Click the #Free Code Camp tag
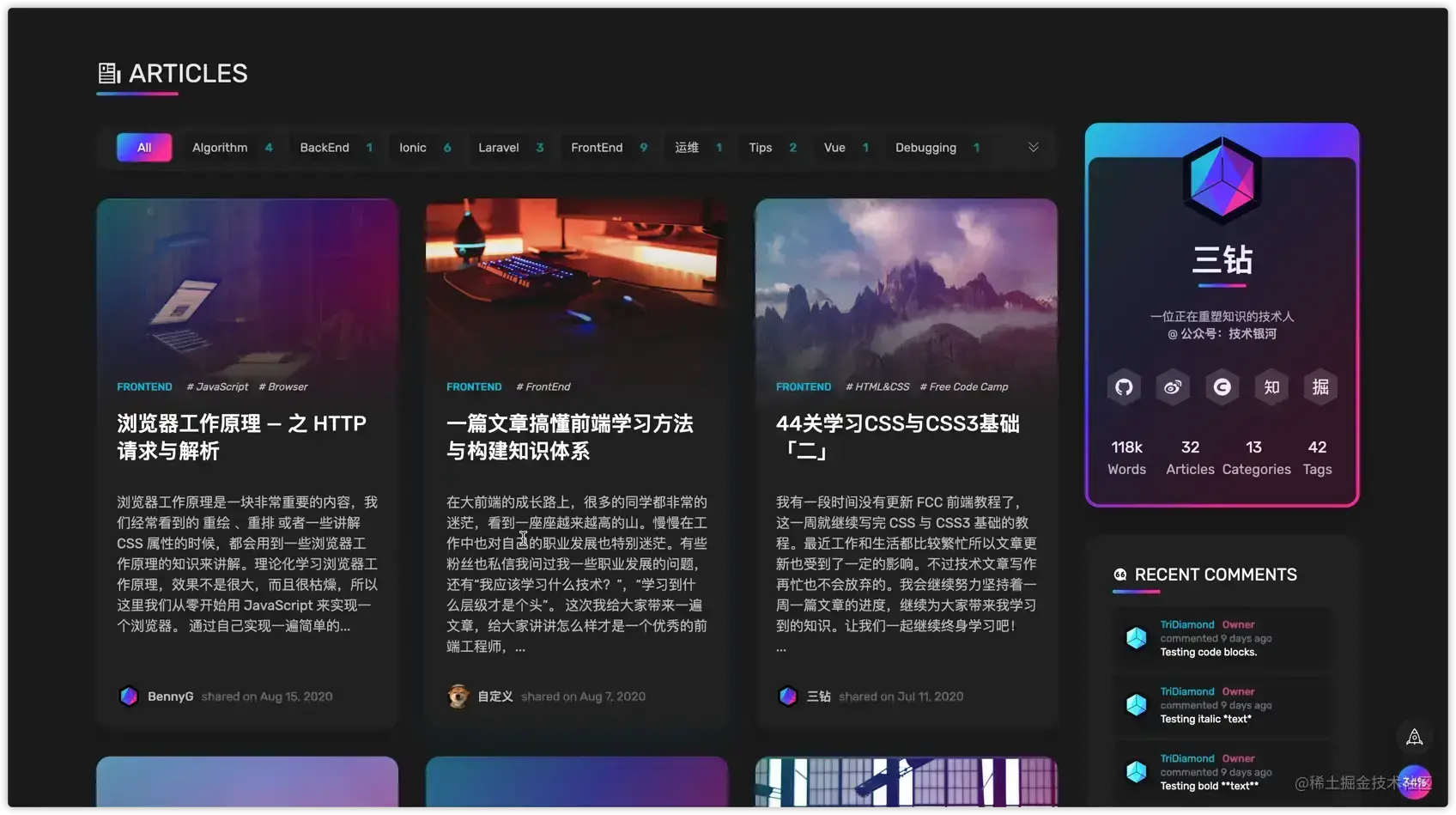Viewport: 1456px width, 815px height. pos(964,387)
